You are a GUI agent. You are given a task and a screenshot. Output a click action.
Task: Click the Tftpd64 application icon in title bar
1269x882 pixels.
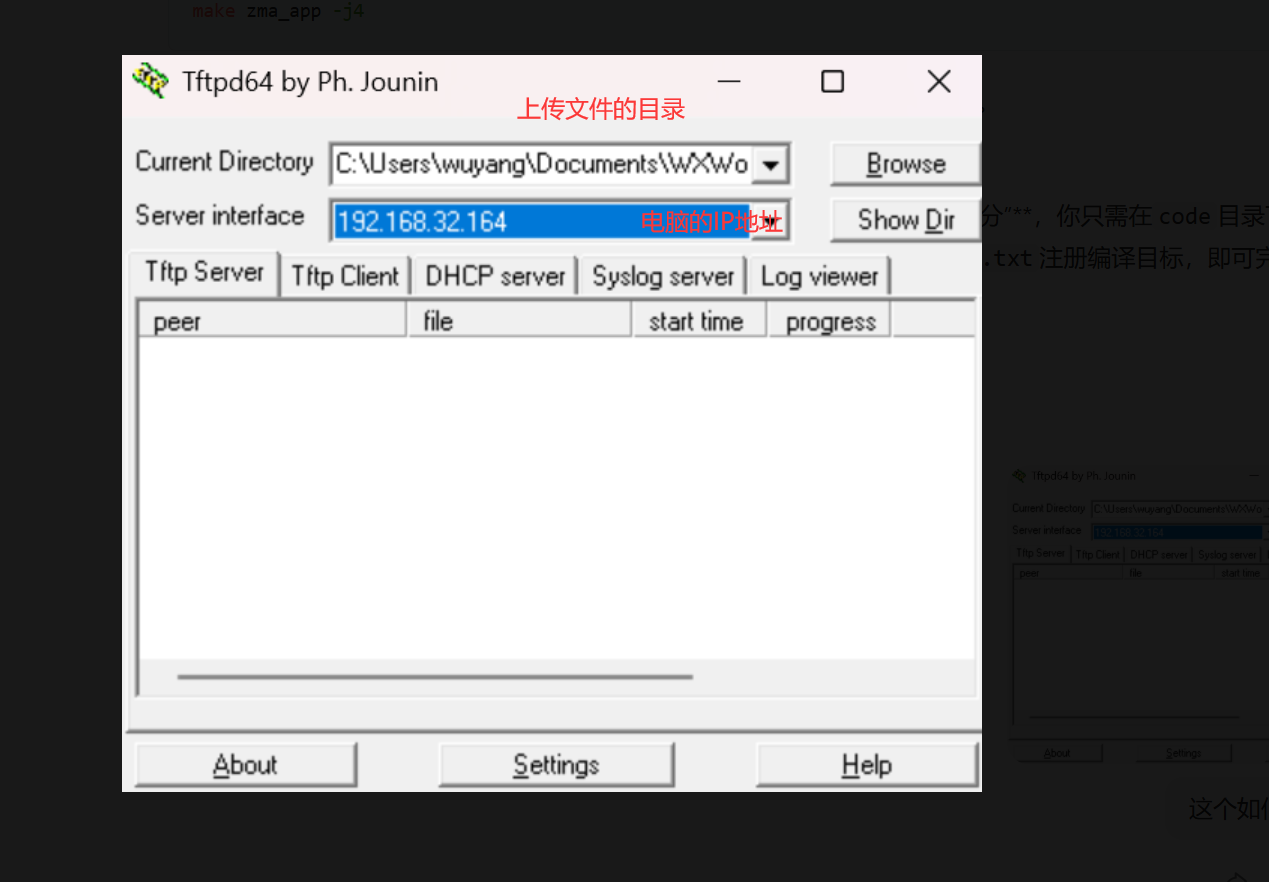click(150, 81)
